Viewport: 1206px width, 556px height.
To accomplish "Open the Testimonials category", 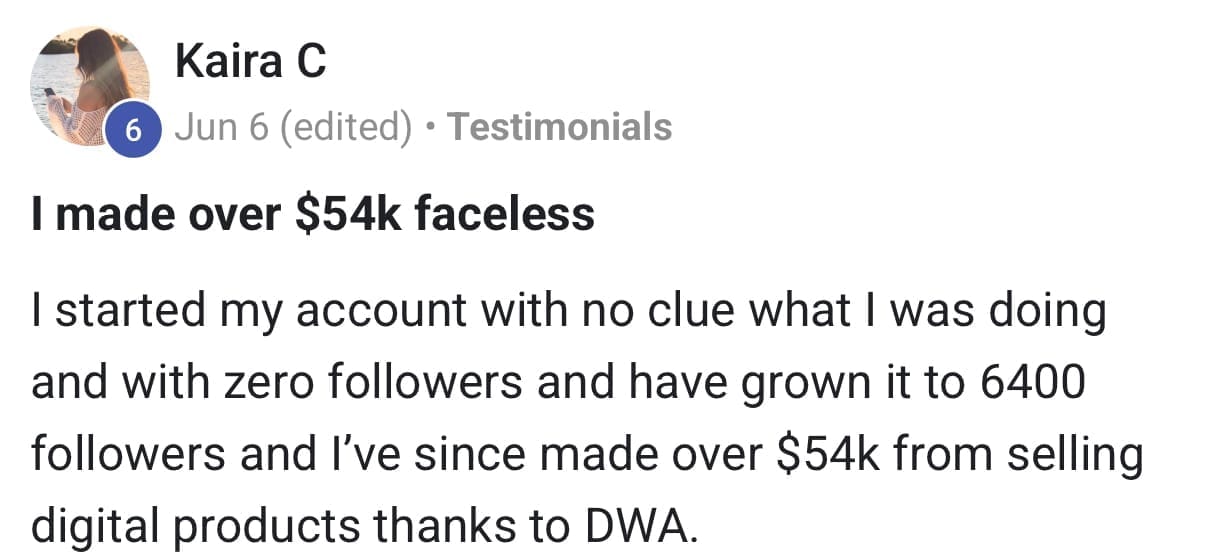I will (x=559, y=127).
